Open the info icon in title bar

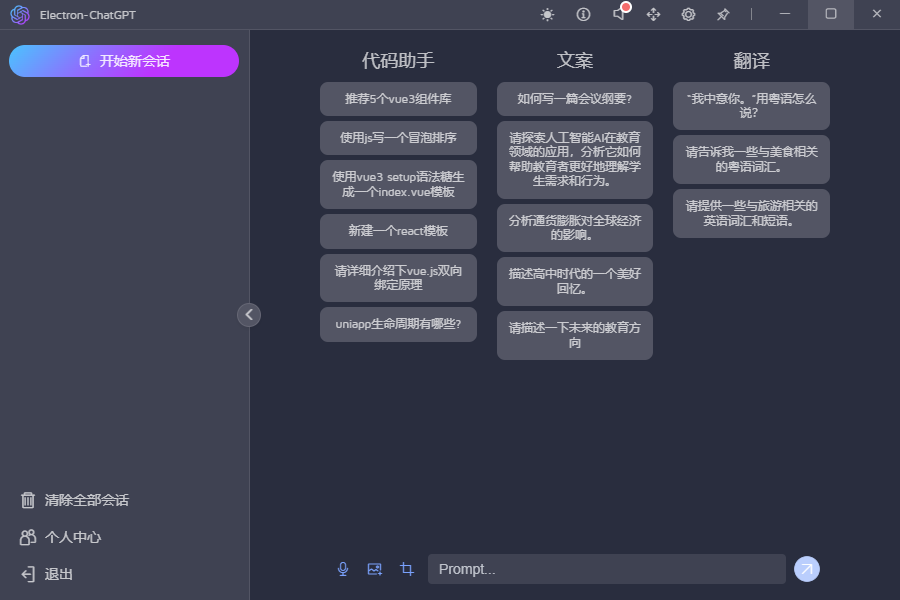584,14
